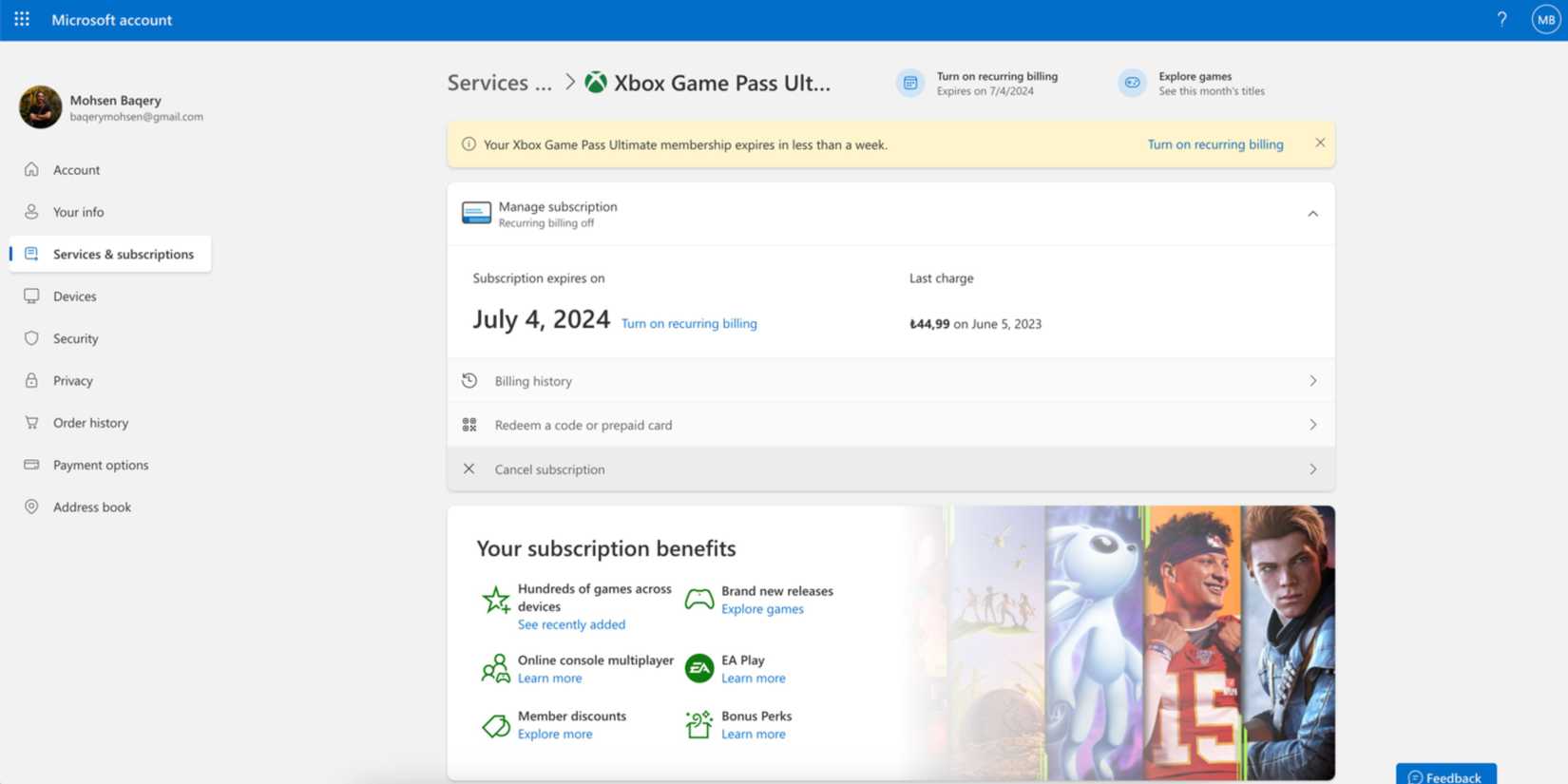Click See recently added link

tap(571, 624)
